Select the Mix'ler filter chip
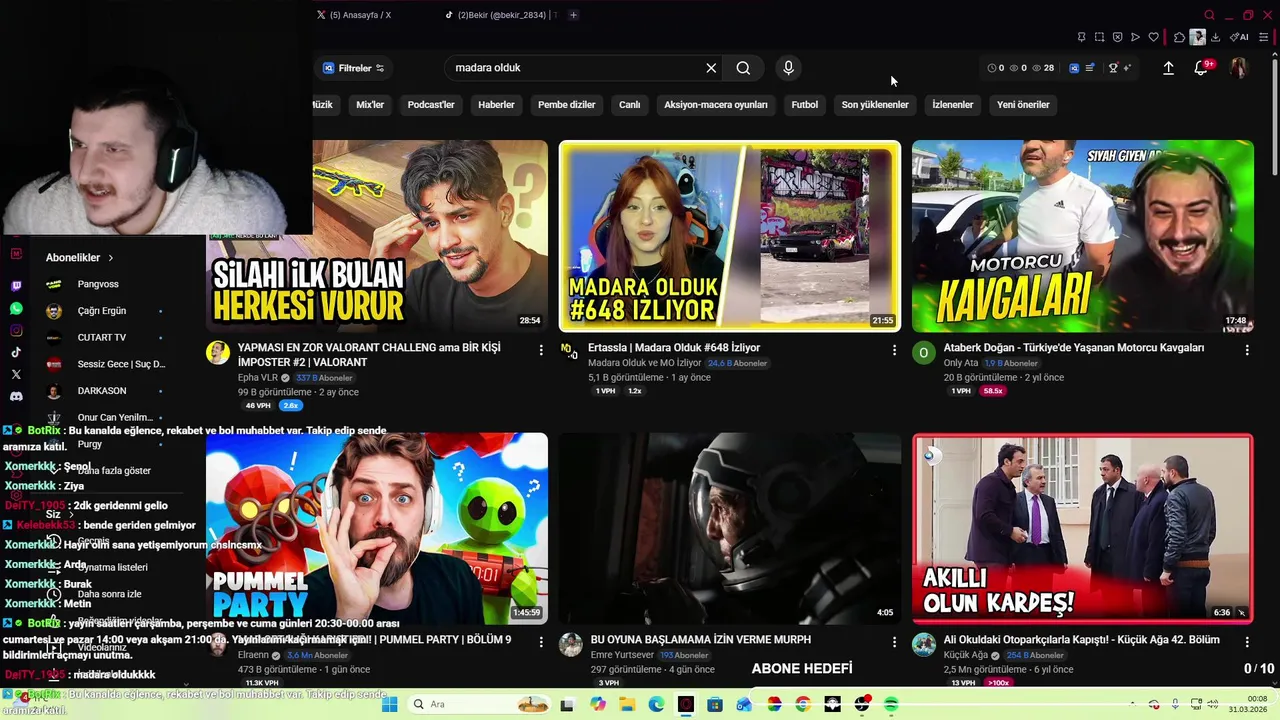This screenshot has width=1280, height=720. [x=370, y=105]
